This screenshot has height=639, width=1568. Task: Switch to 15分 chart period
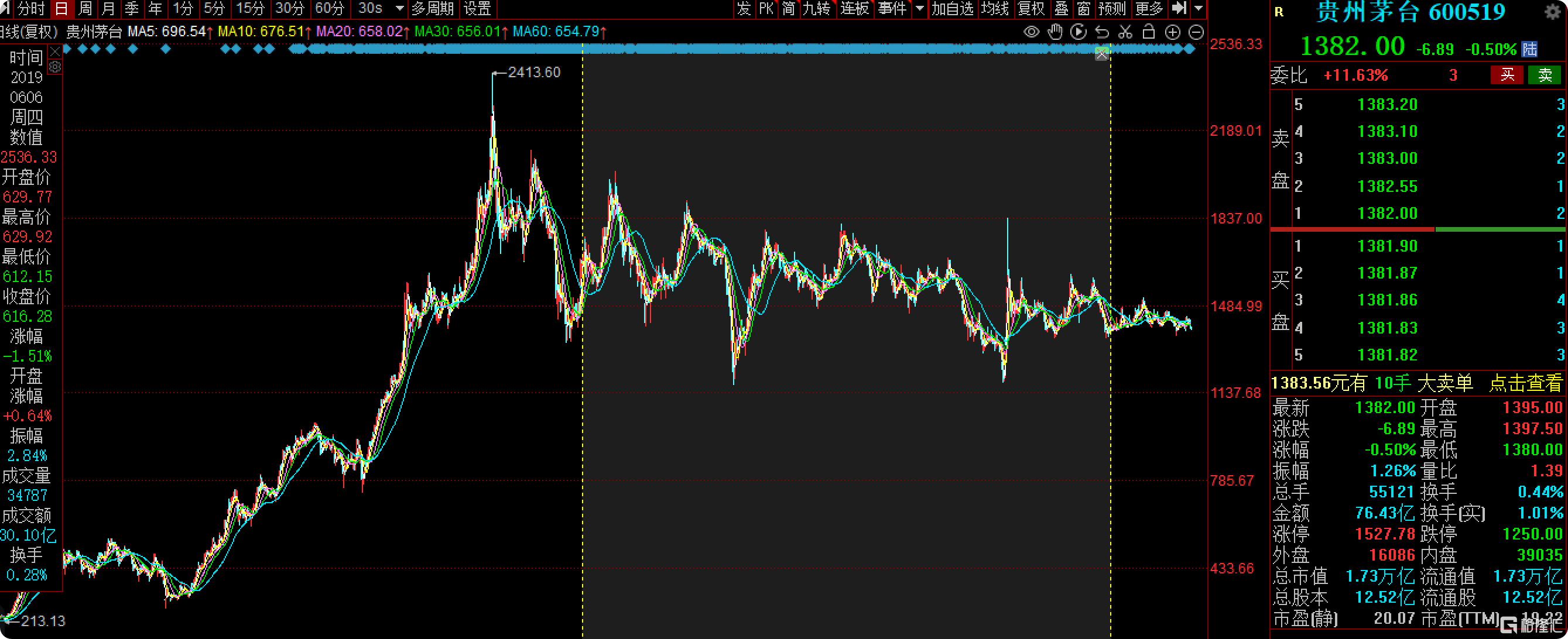click(250, 9)
